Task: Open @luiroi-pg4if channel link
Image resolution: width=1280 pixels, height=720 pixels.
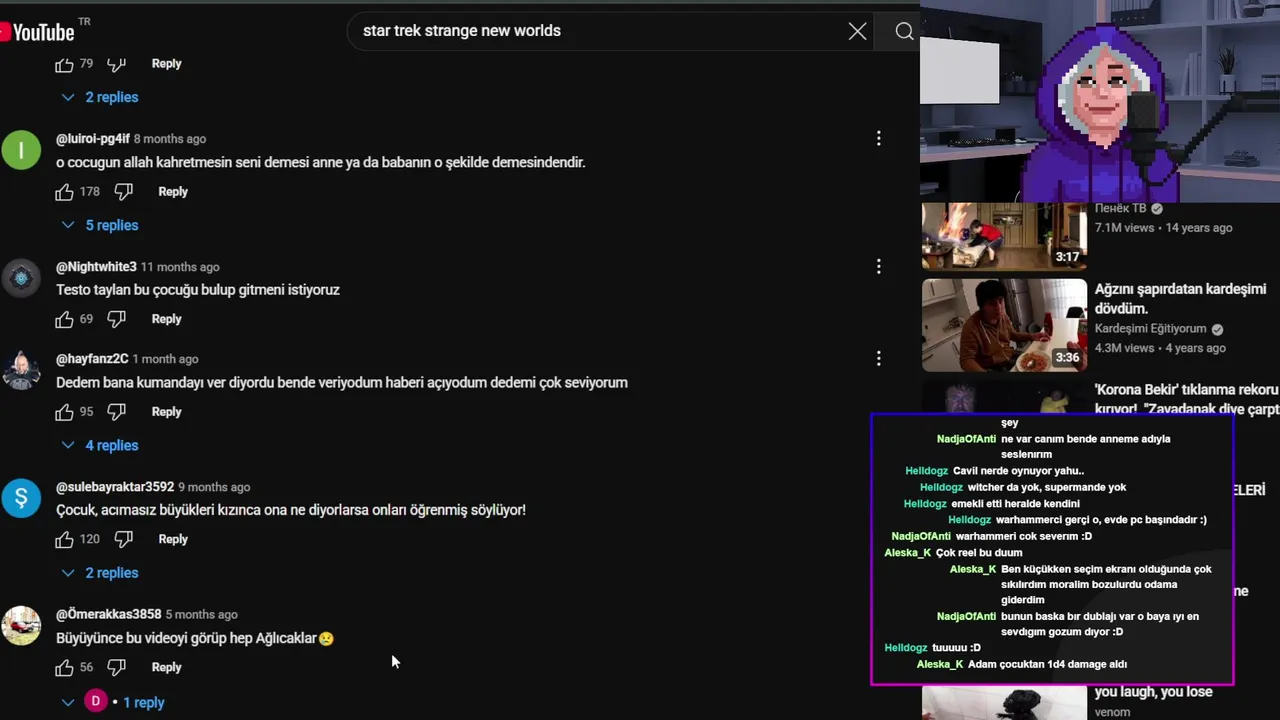Action: pos(92,139)
